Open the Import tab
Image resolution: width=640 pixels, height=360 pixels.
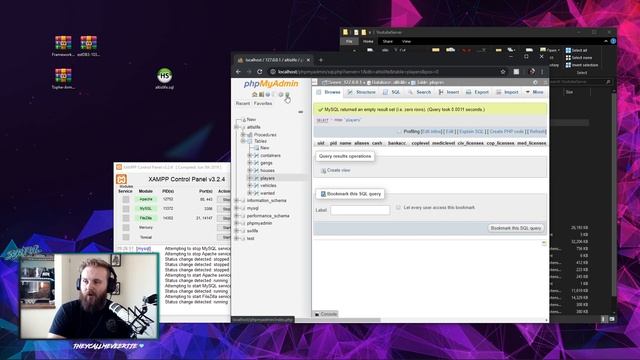tap(507, 92)
